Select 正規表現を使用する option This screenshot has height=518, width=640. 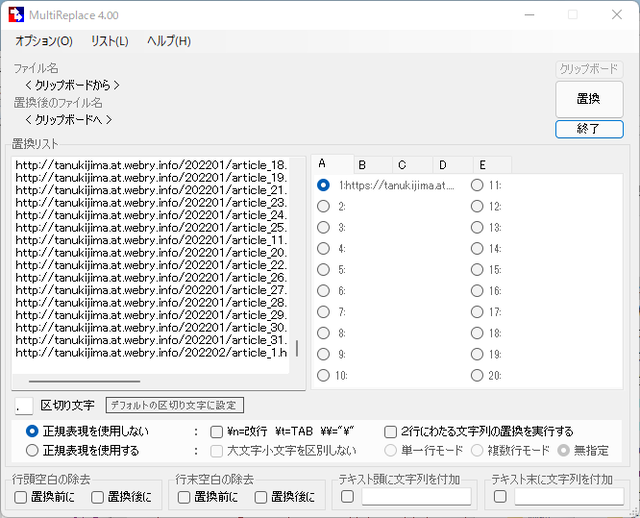[x=32, y=451]
